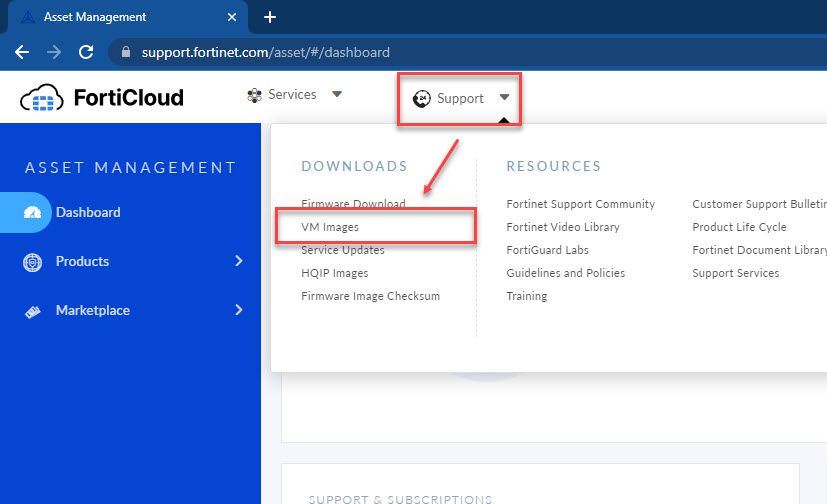Expand the Marketplace chevron
Viewport: 827px width, 504px height.
(239, 309)
